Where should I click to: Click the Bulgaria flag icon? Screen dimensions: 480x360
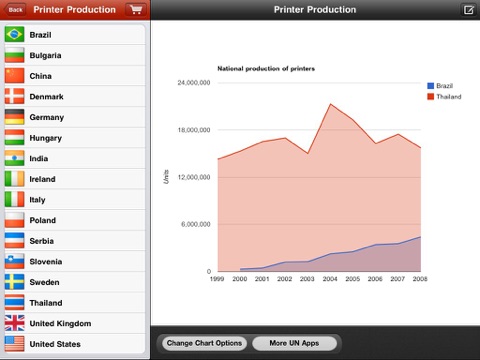click(14, 55)
